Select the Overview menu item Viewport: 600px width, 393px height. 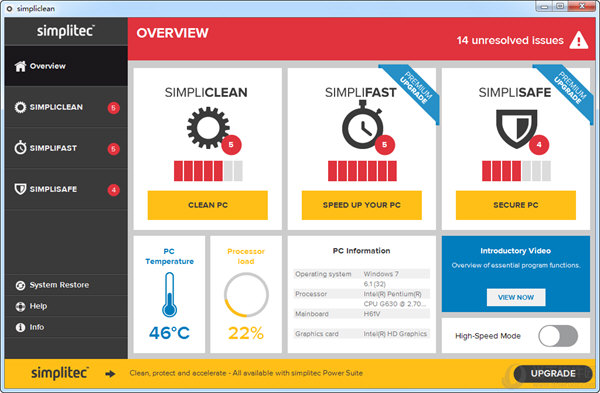coord(66,66)
